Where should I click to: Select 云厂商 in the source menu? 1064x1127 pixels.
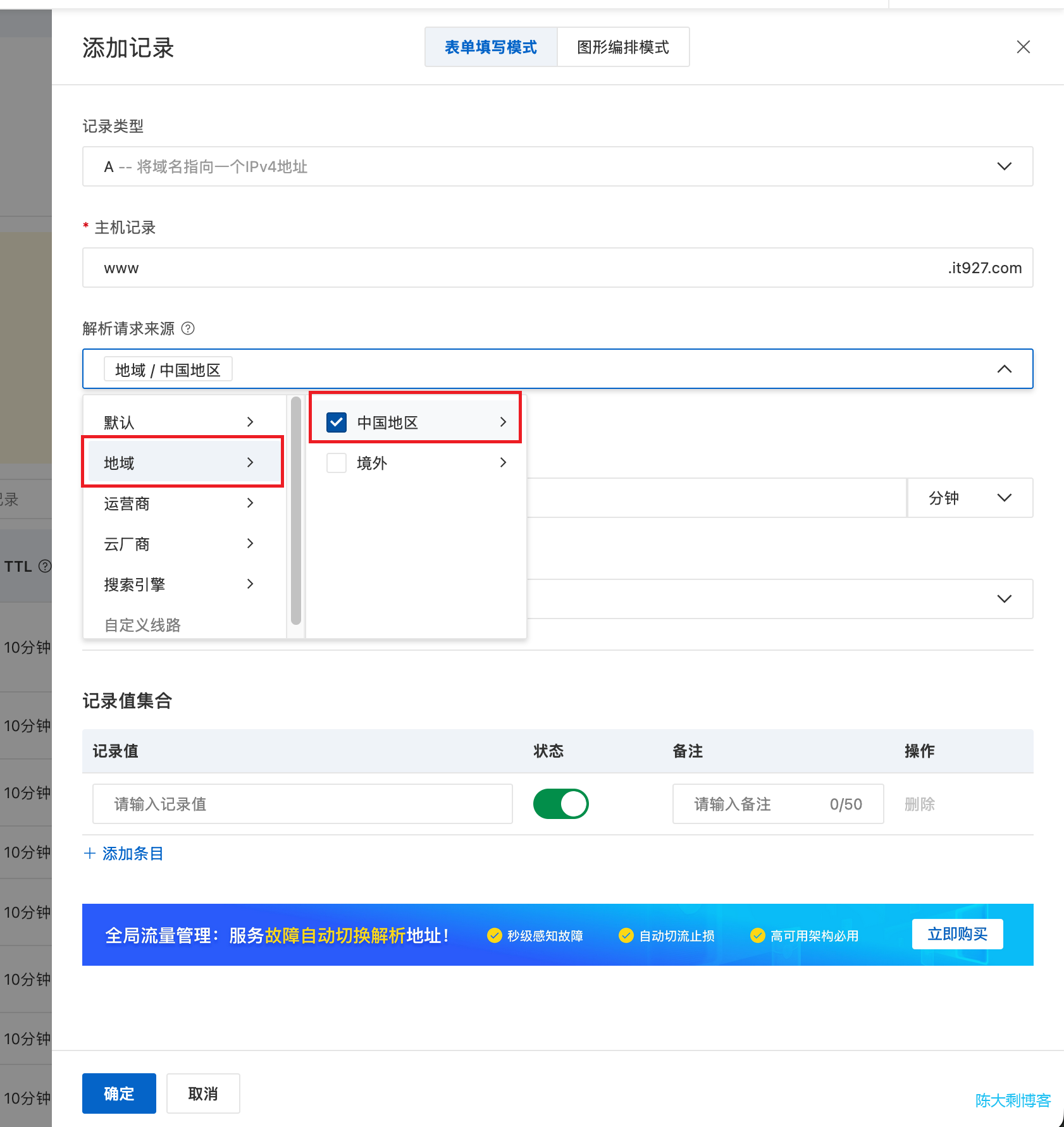point(183,543)
